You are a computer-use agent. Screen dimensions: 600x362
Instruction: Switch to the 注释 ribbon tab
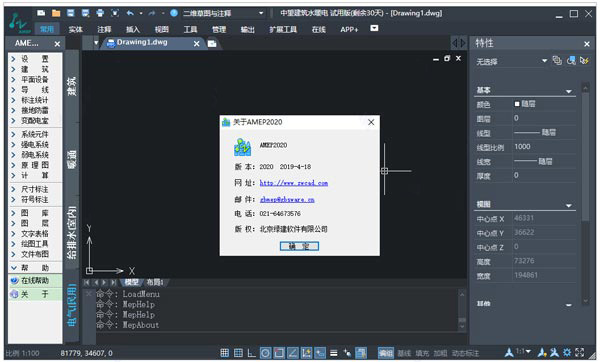pyautogui.click(x=104, y=29)
